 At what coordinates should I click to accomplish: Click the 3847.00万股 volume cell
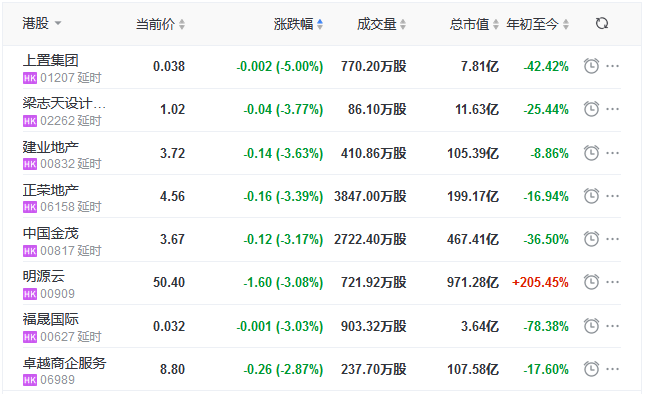(370, 196)
